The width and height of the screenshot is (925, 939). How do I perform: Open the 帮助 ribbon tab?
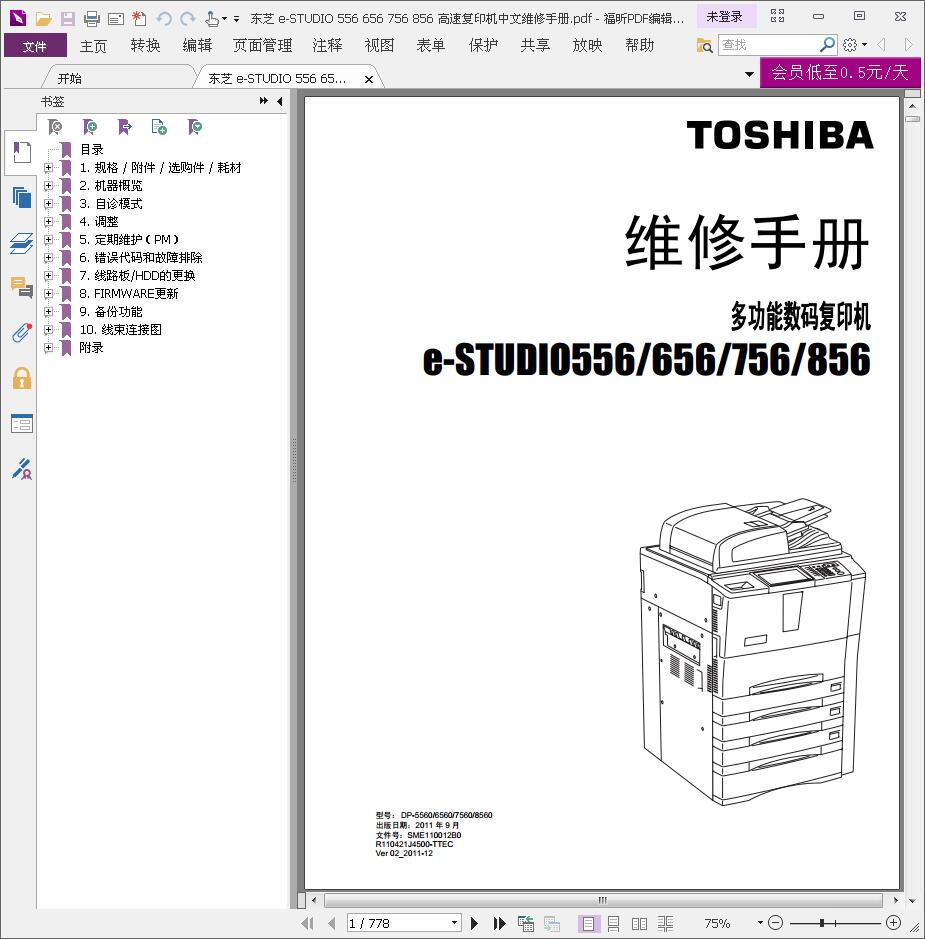639,46
